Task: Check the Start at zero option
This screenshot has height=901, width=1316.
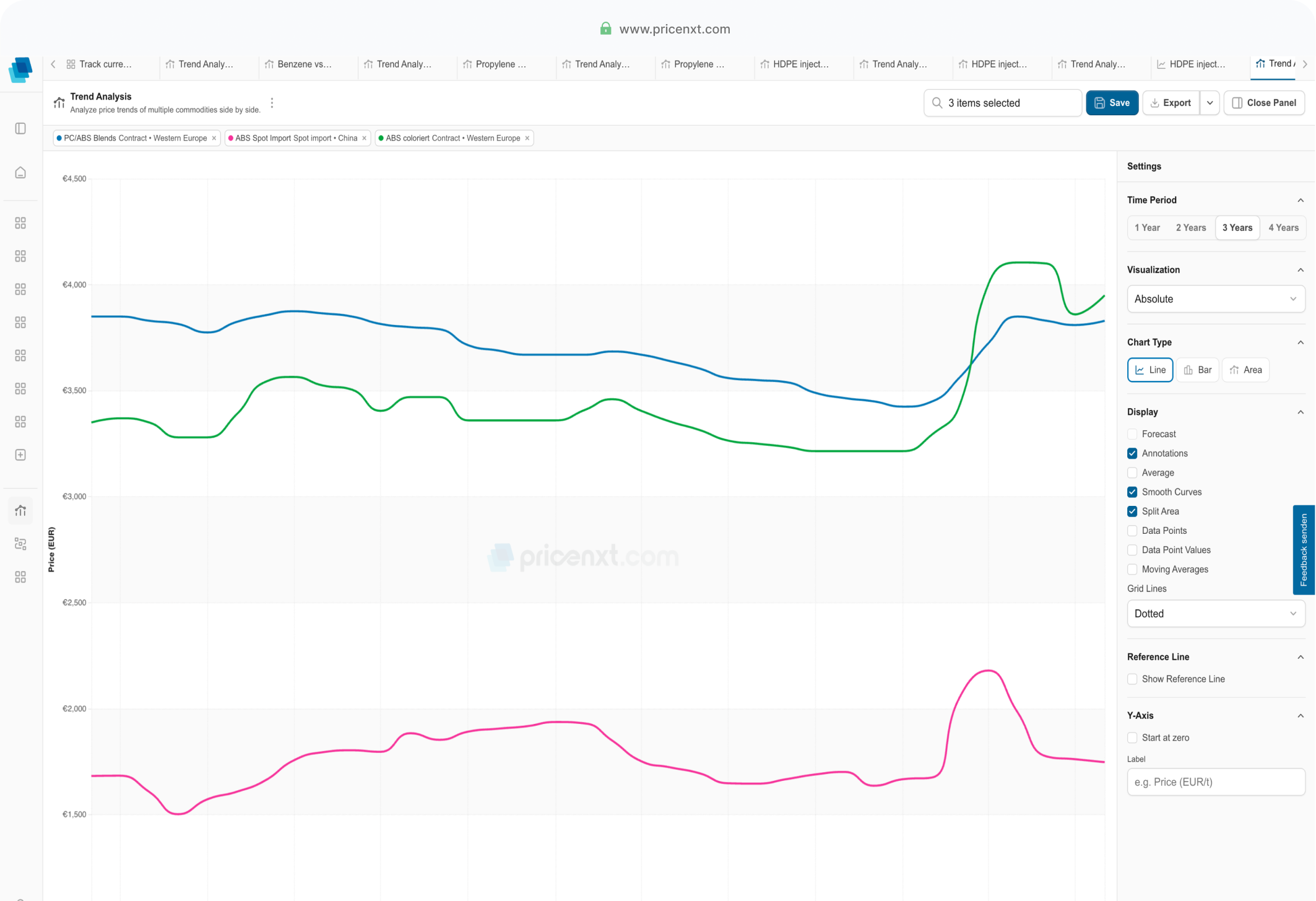Action: 1132,738
